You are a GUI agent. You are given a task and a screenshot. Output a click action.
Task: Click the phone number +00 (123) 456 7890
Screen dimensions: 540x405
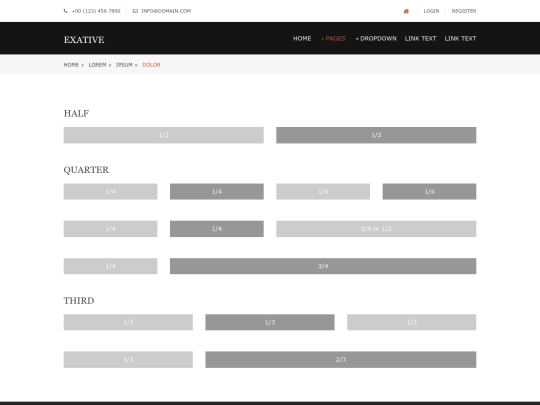tap(96, 11)
